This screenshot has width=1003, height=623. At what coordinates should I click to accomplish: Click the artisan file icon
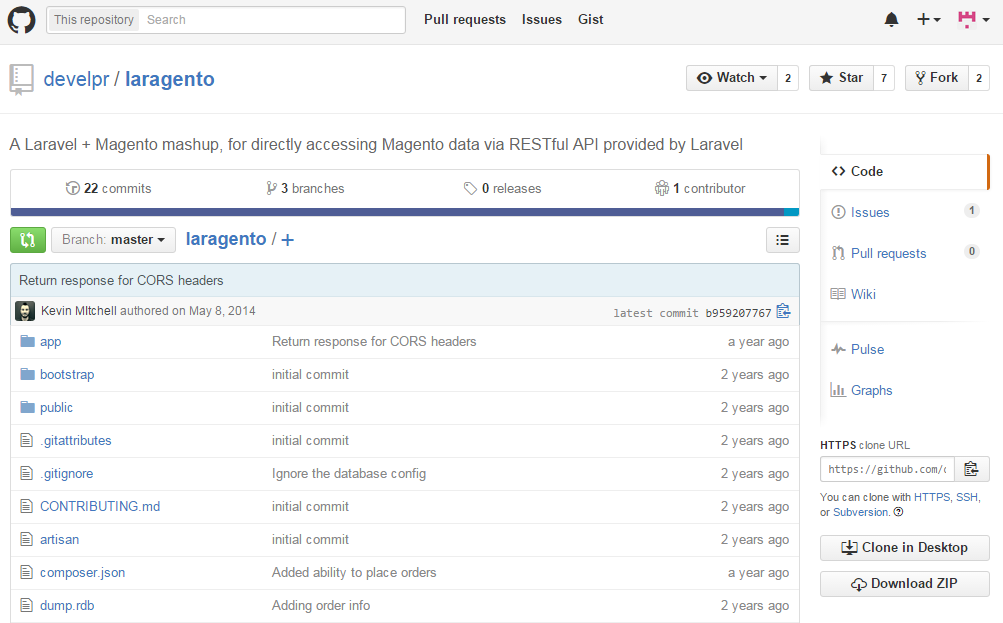[26, 539]
